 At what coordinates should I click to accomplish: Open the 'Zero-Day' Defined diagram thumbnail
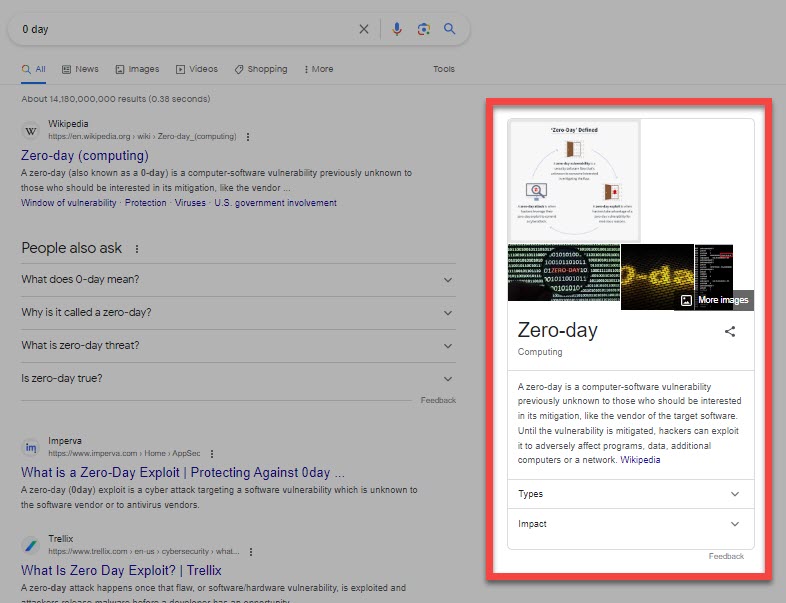click(x=574, y=181)
